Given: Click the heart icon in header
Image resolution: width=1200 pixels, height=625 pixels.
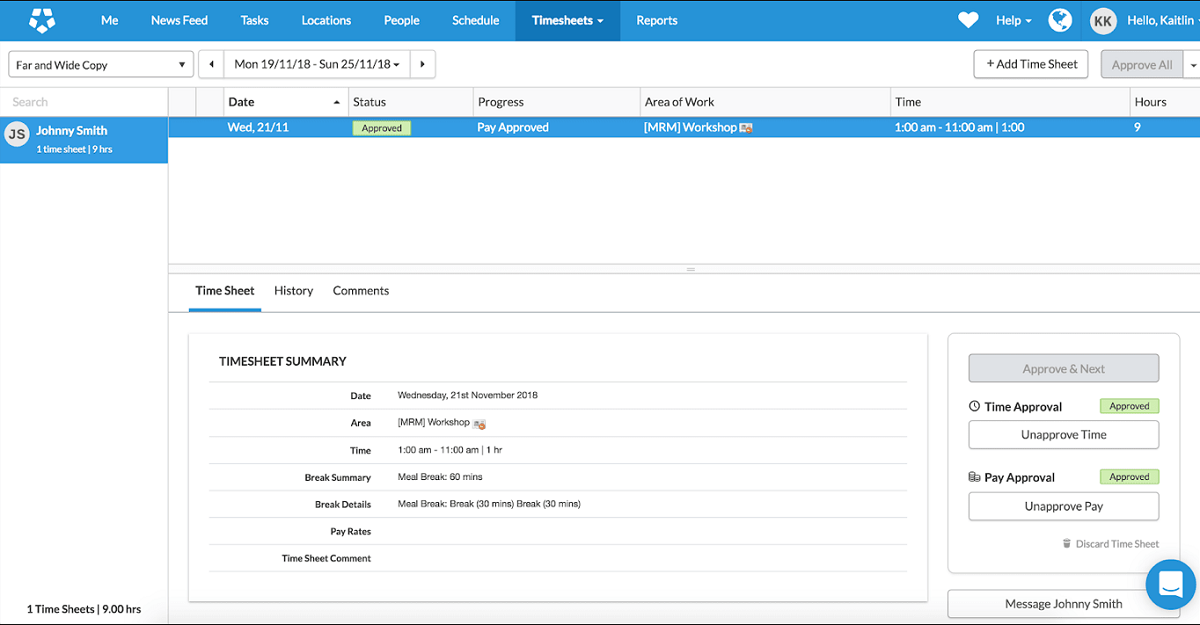Looking at the screenshot, I should coord(968,20).
